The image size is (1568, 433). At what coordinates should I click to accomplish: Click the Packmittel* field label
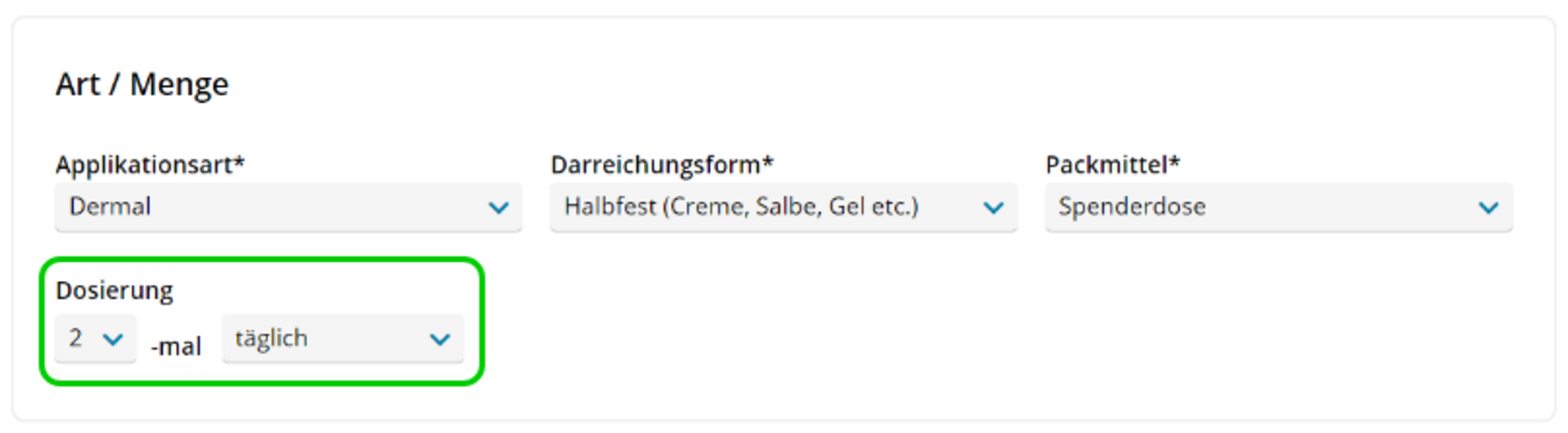coord(1112,165)
